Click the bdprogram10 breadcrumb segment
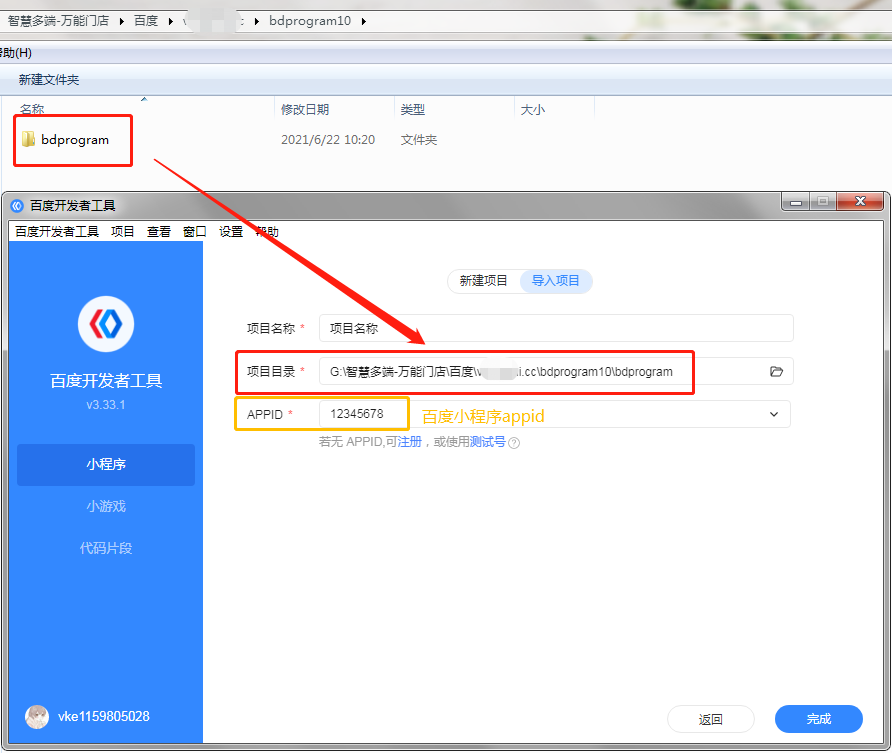The width and height of the screenshot is (892, 753). point(310,21)
